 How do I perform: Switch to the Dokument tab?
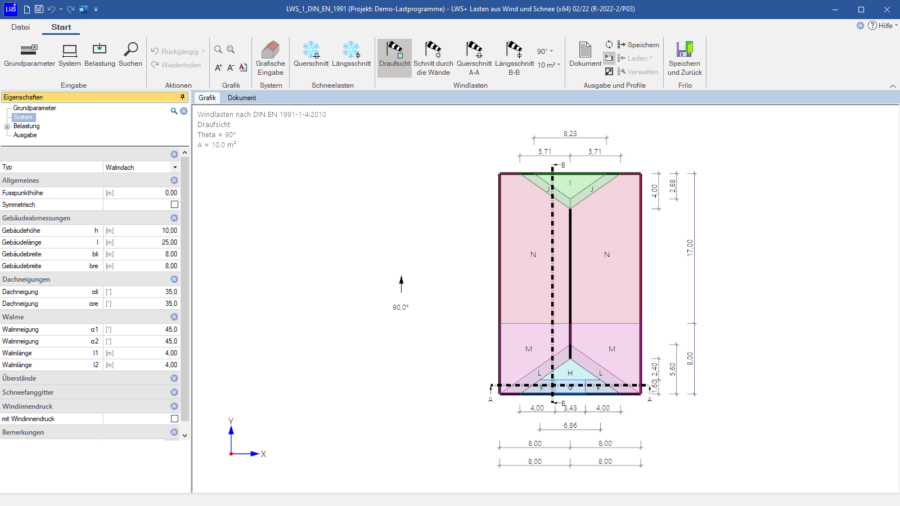[241, 98]
